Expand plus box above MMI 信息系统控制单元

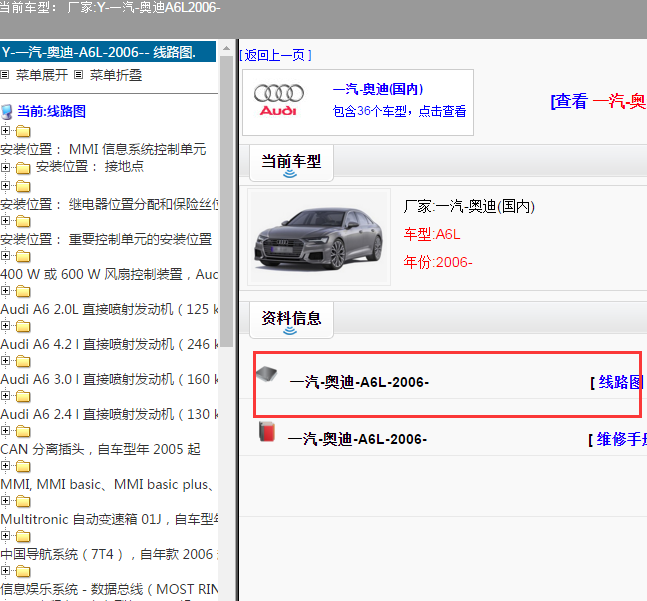[x=5, y=131]
